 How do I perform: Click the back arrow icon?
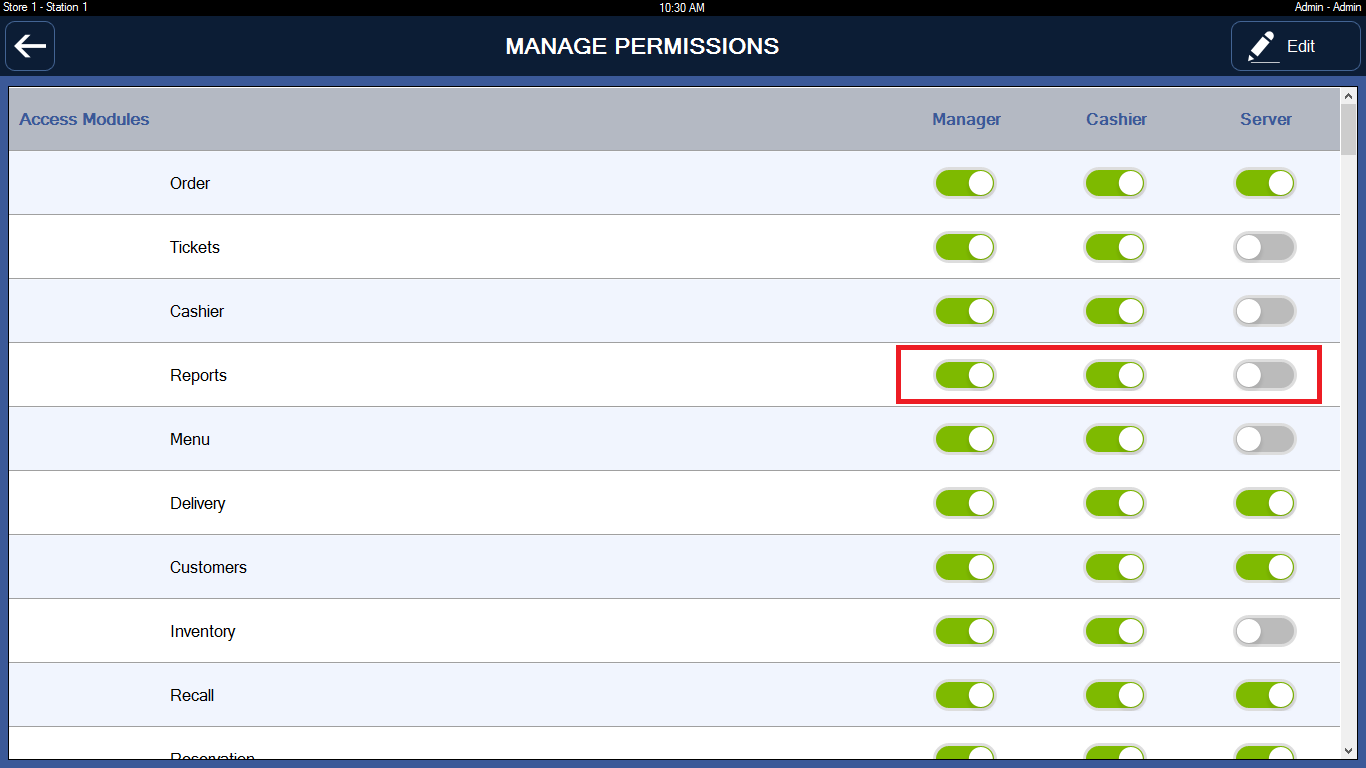30,46
